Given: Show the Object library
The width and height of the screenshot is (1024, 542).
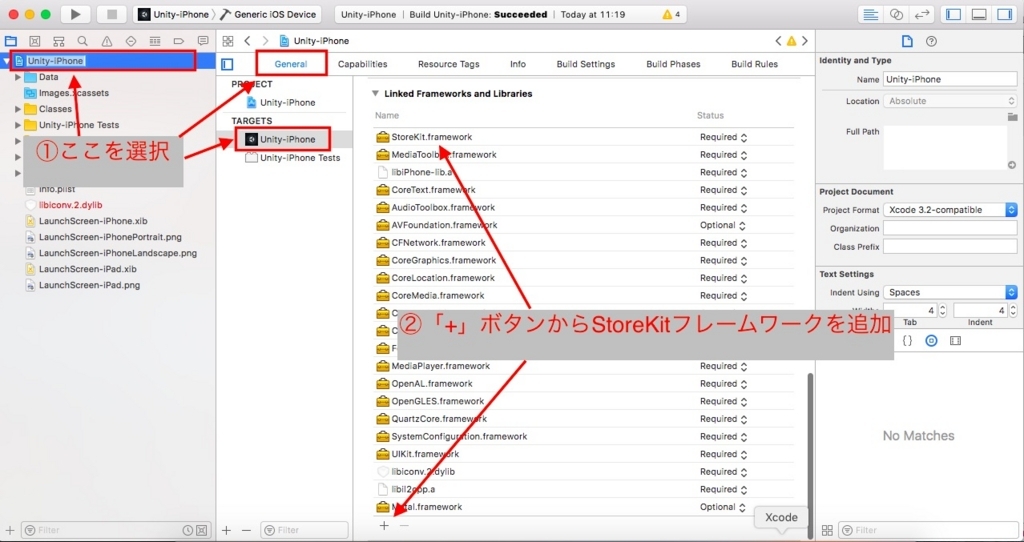Looking at the screenshot, I should coord(931,341).
